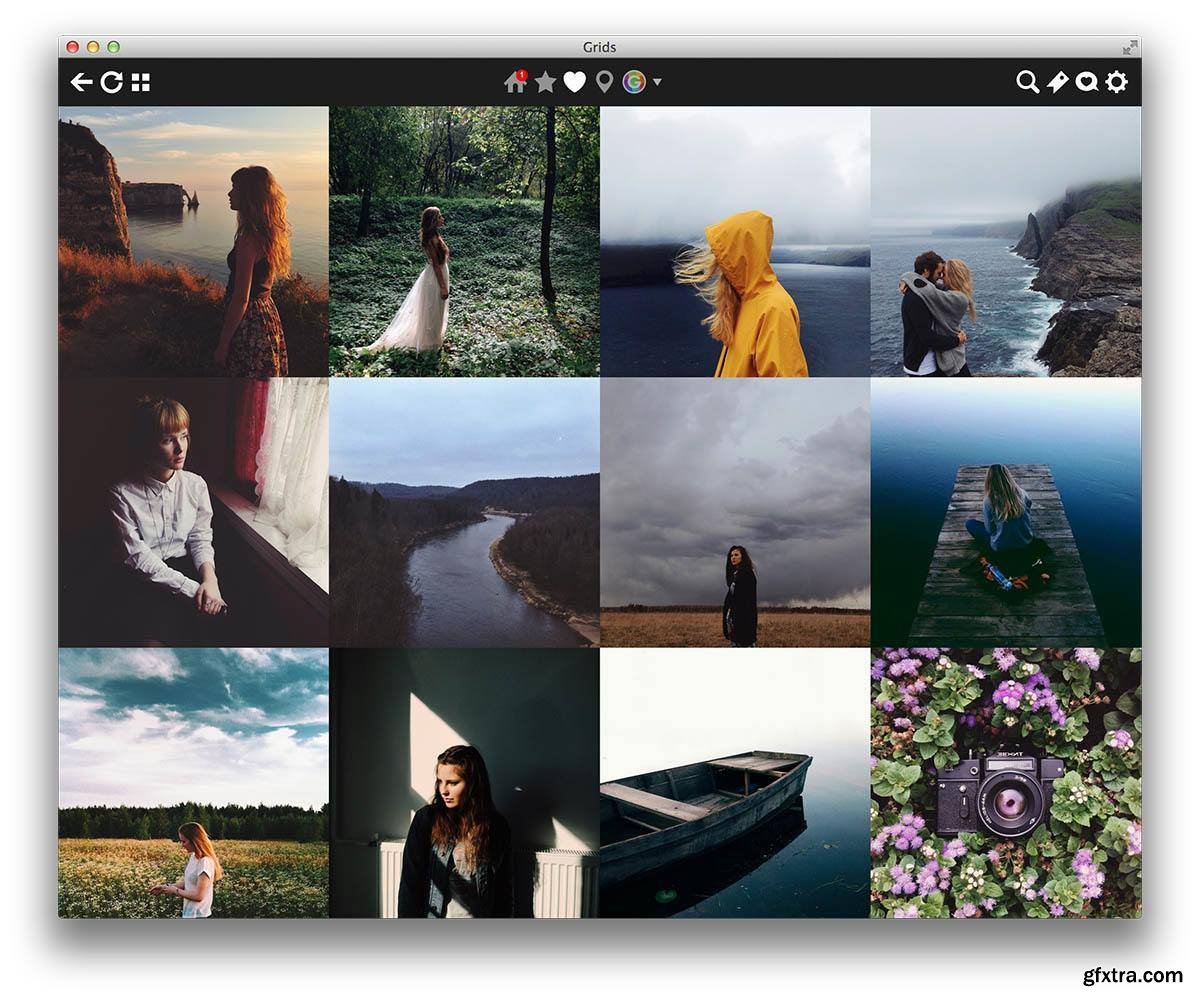Switch to grid layout view
This screenshot has width=1200, height=999.
coord(141,82)
